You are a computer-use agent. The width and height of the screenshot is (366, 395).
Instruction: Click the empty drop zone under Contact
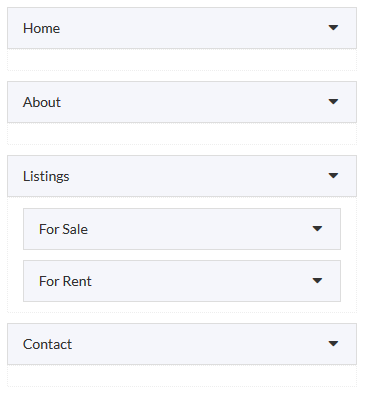[x=182, y=376]
